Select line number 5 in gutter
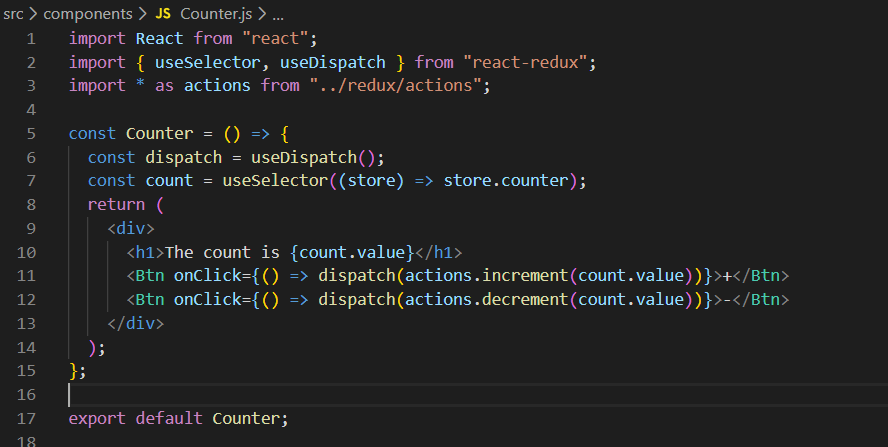The image size is (888, 447). (x=31, y=134)
